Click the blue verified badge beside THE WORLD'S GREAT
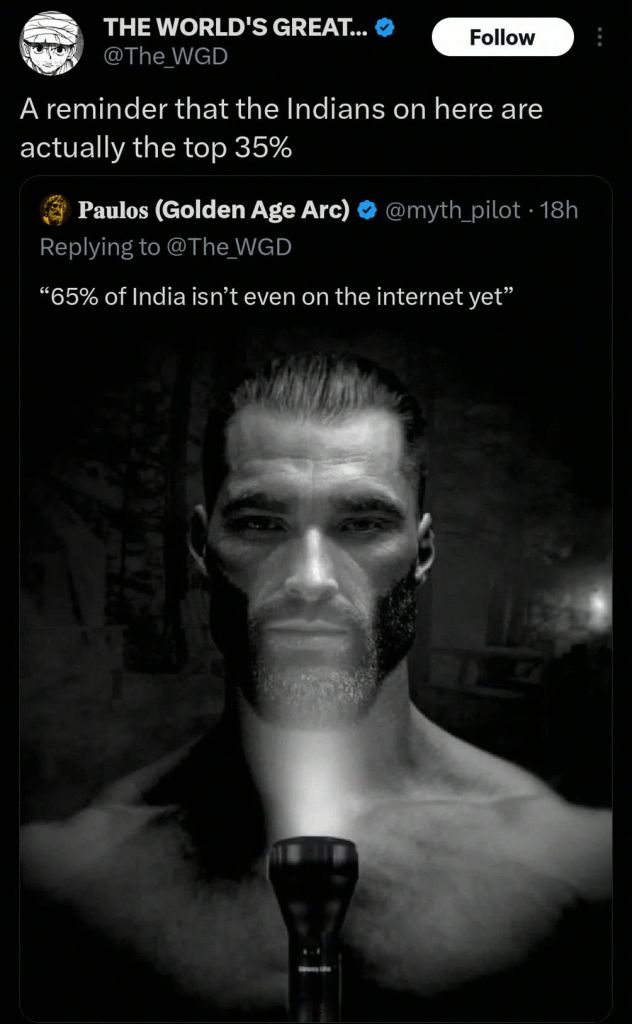 (x=387, y=27)
